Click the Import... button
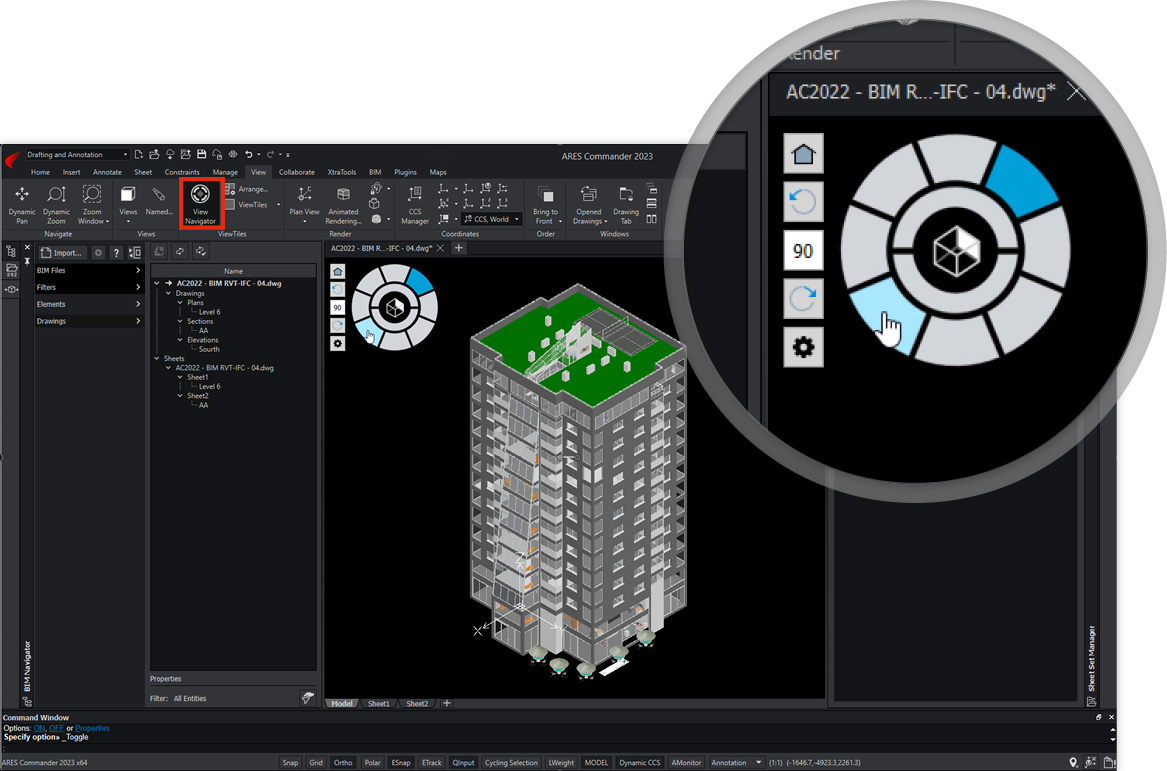The width and height of the screenshot is (1167, 771). point(63,253)
